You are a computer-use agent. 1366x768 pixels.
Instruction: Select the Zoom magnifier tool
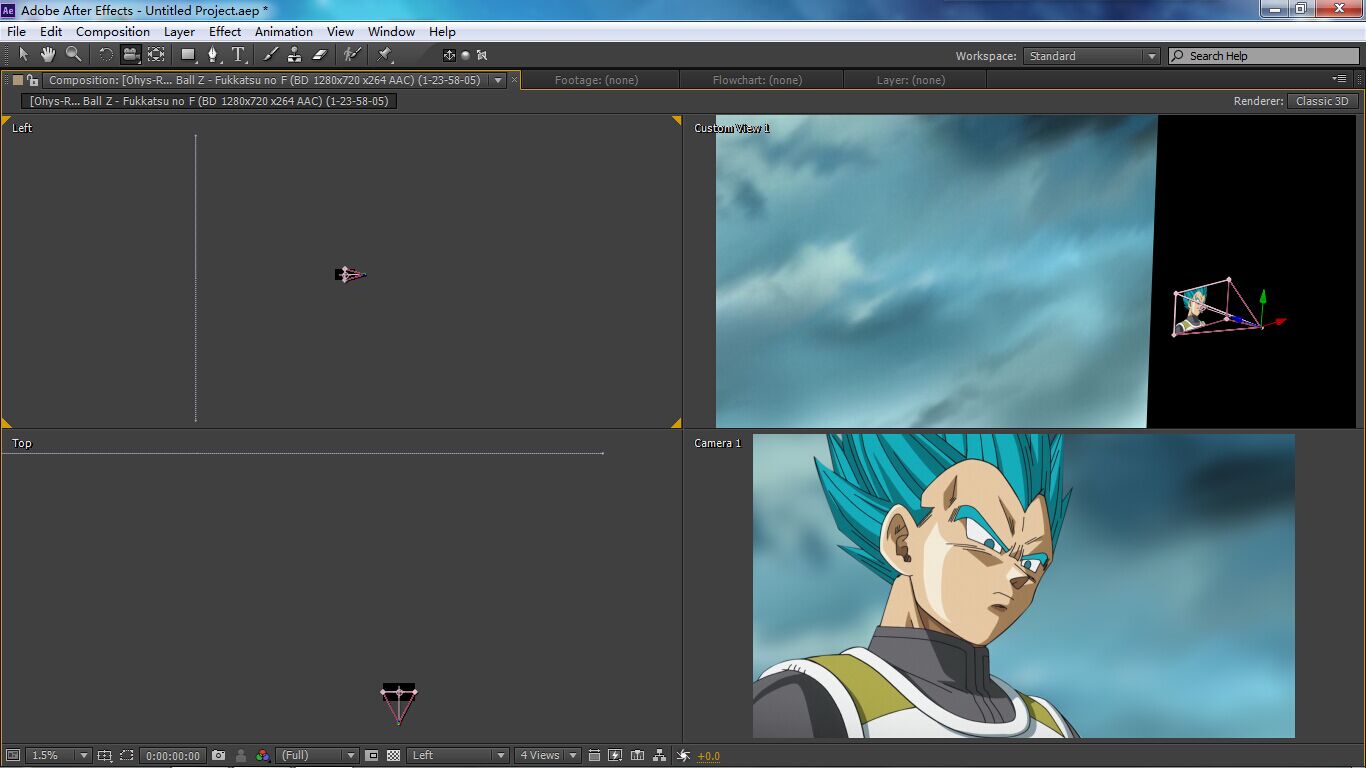coord(73,55)
